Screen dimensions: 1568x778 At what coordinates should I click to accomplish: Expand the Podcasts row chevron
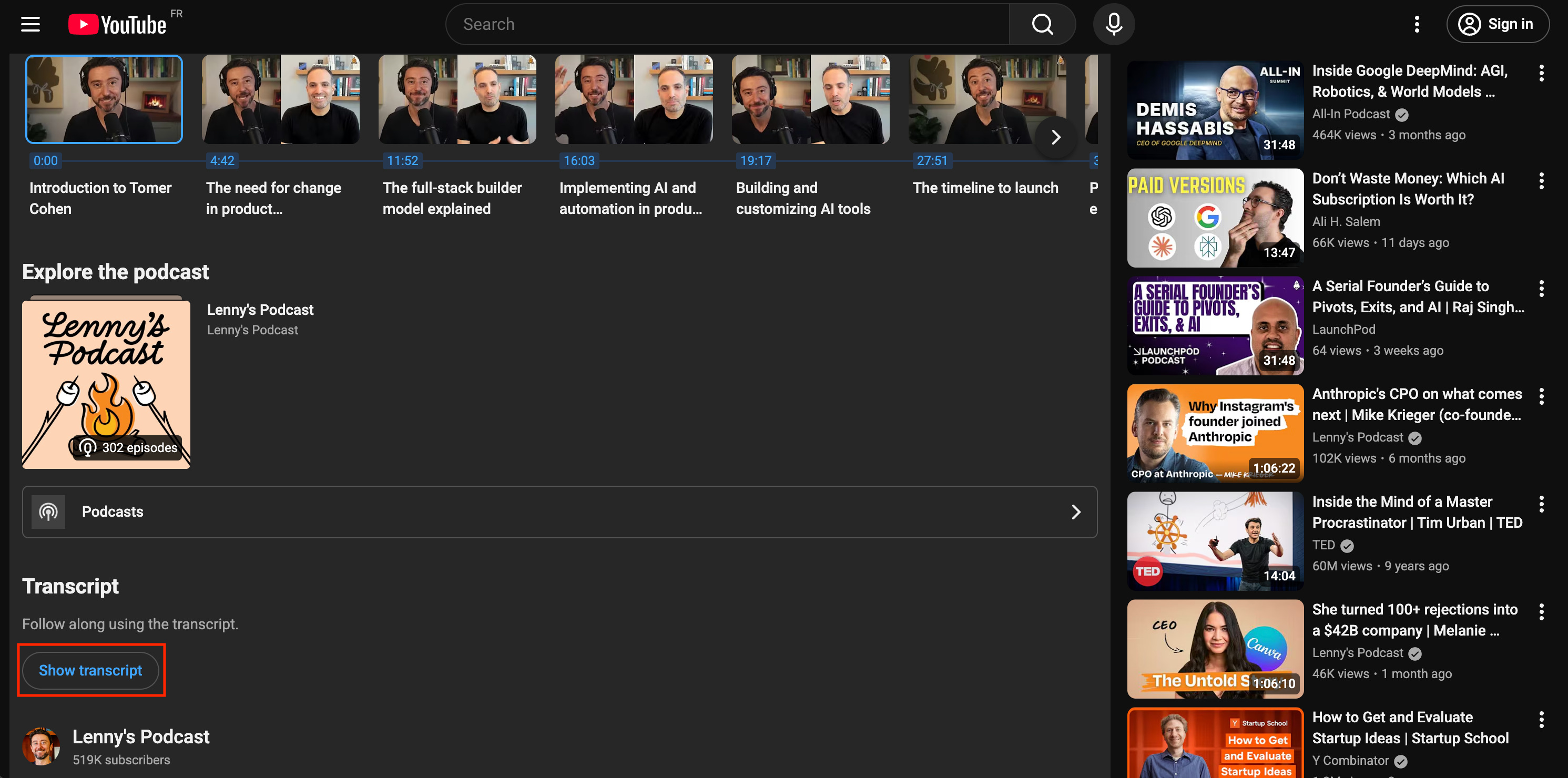tap(1075, 512)
